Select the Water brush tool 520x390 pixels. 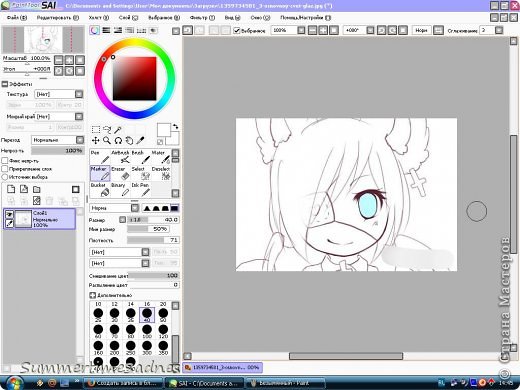(161, 157)
